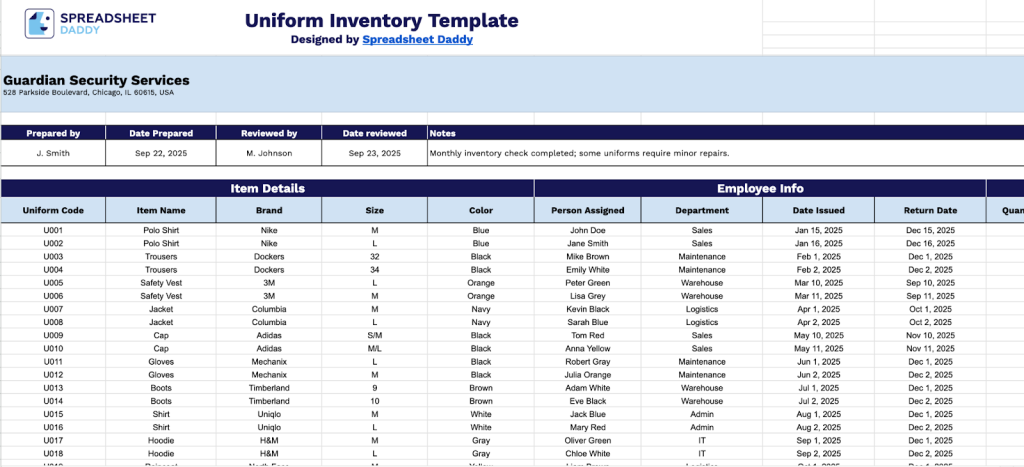
Task: Click the Spreadsheet Daddy logo icon
Action: [39, 24]
